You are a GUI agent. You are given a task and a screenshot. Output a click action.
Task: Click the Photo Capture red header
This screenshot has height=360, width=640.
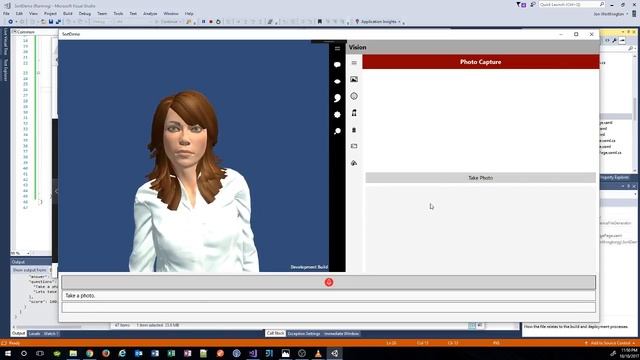pyautogui.click(x=480, y=62)
